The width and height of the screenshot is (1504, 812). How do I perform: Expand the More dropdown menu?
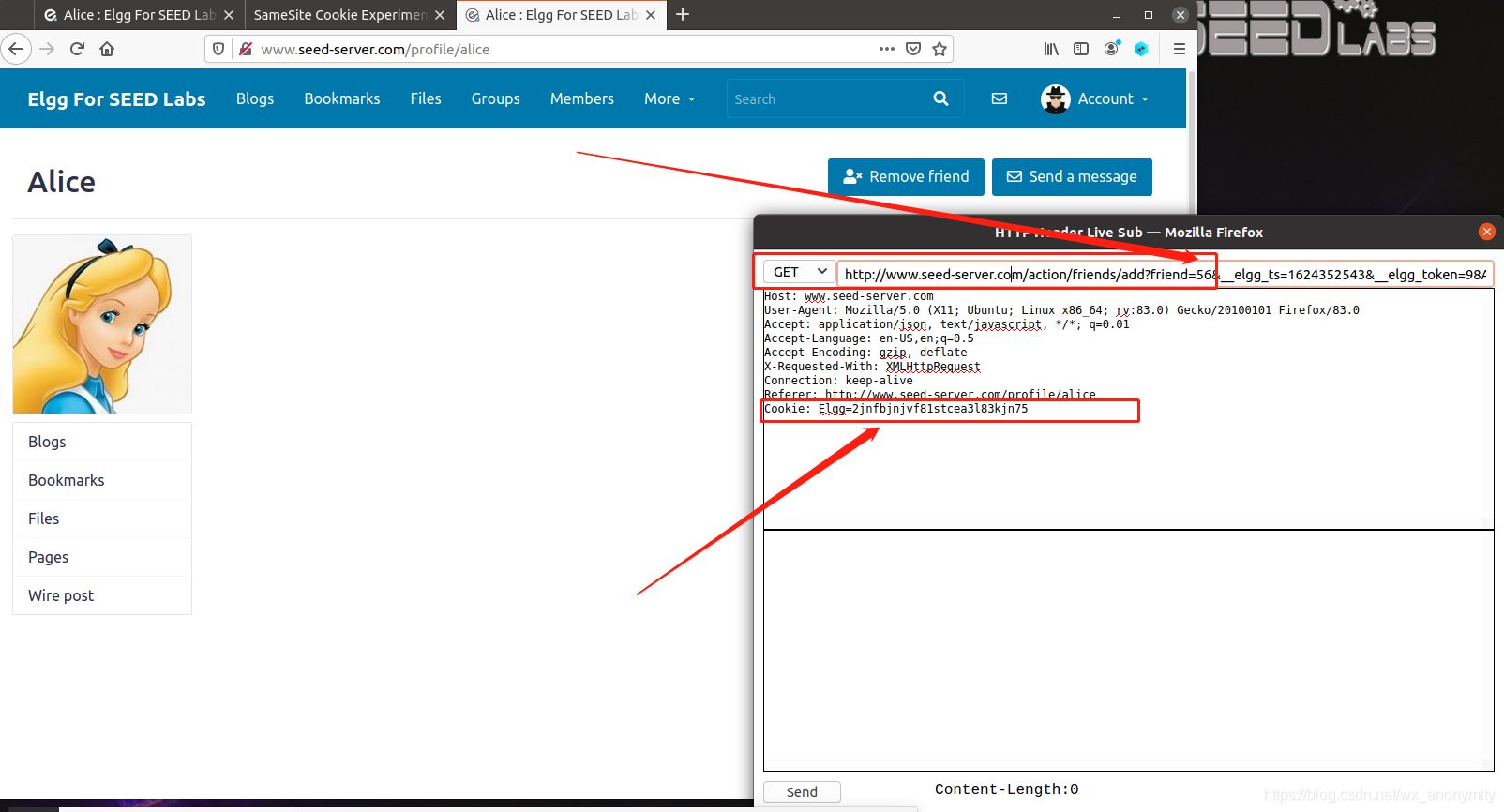tap(669, 98)
